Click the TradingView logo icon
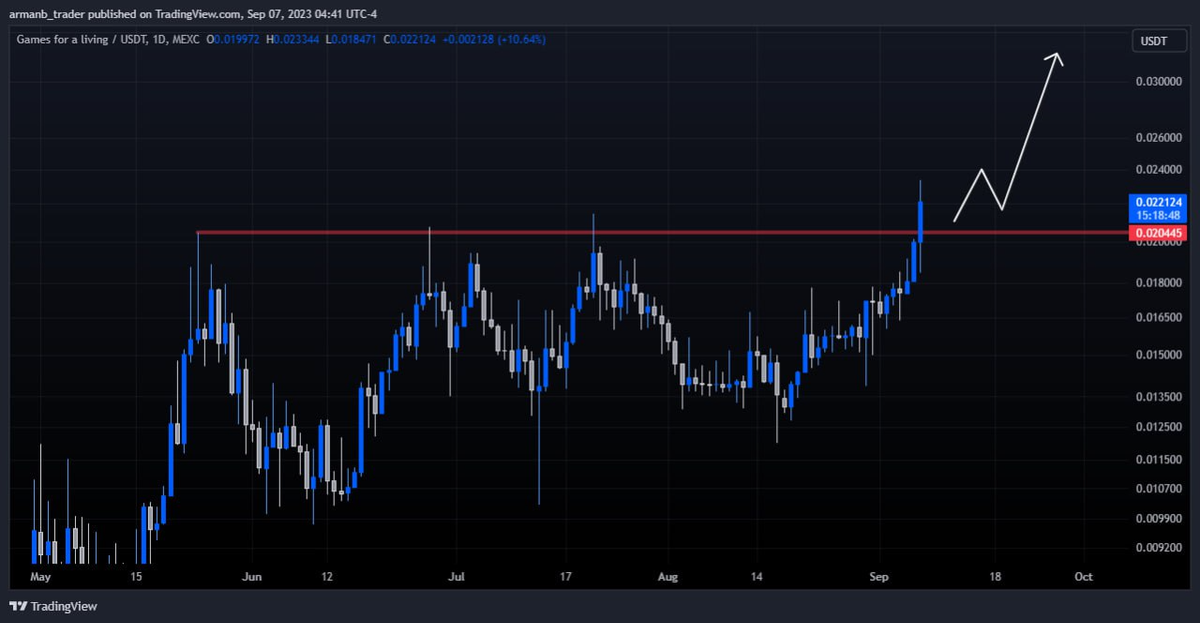 18,606
